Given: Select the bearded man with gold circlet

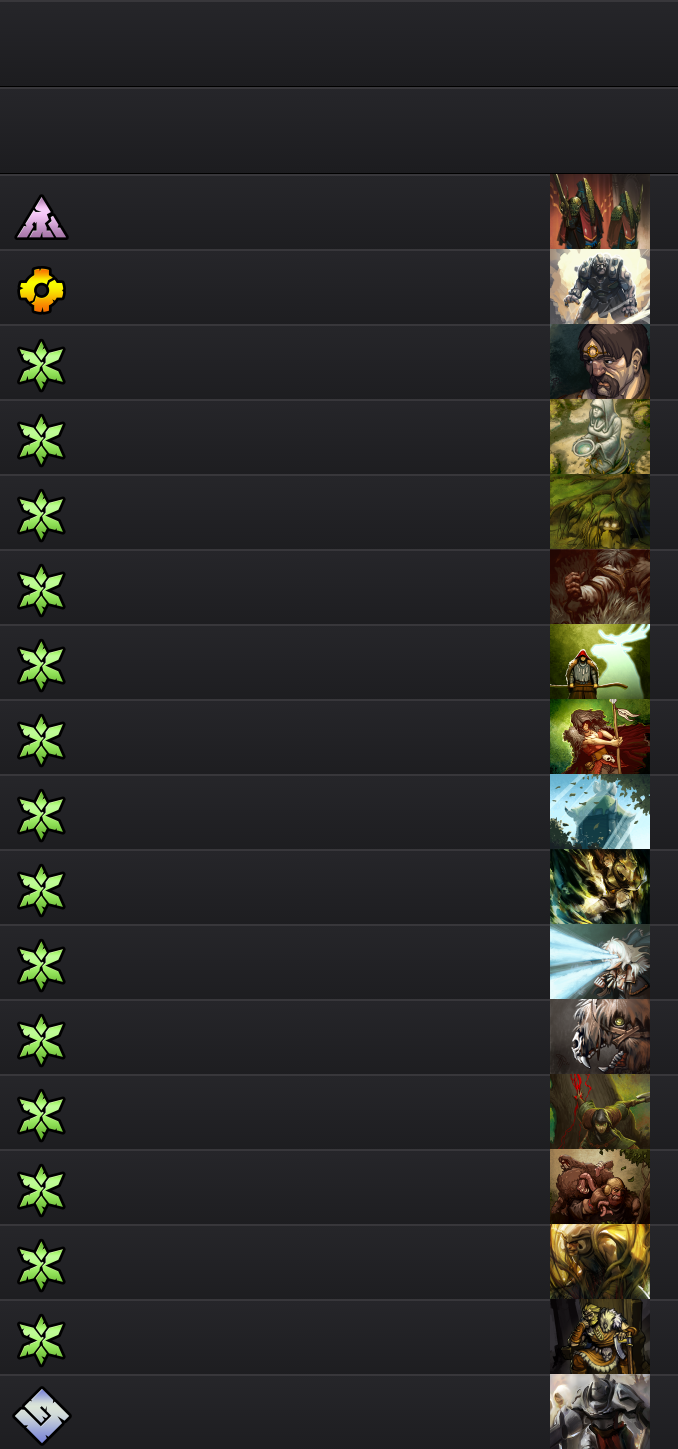Looking at the screenshot, I should [x=600, y=362].
